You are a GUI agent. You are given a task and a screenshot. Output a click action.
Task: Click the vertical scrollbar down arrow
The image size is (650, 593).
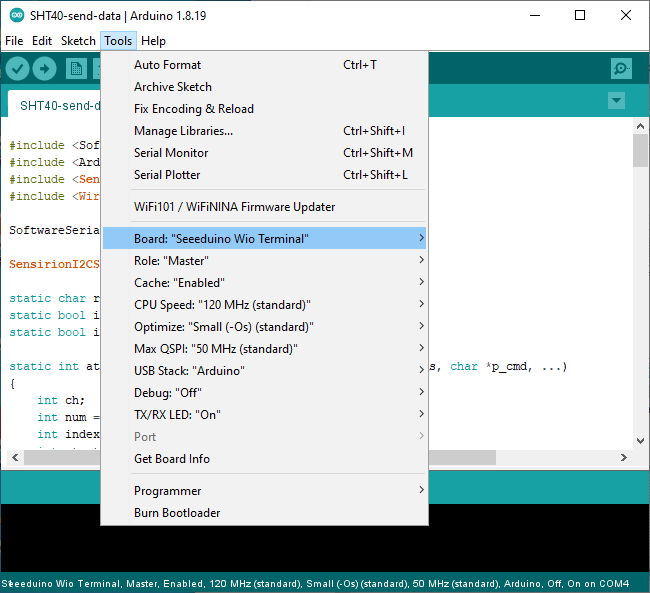(640, 440)
